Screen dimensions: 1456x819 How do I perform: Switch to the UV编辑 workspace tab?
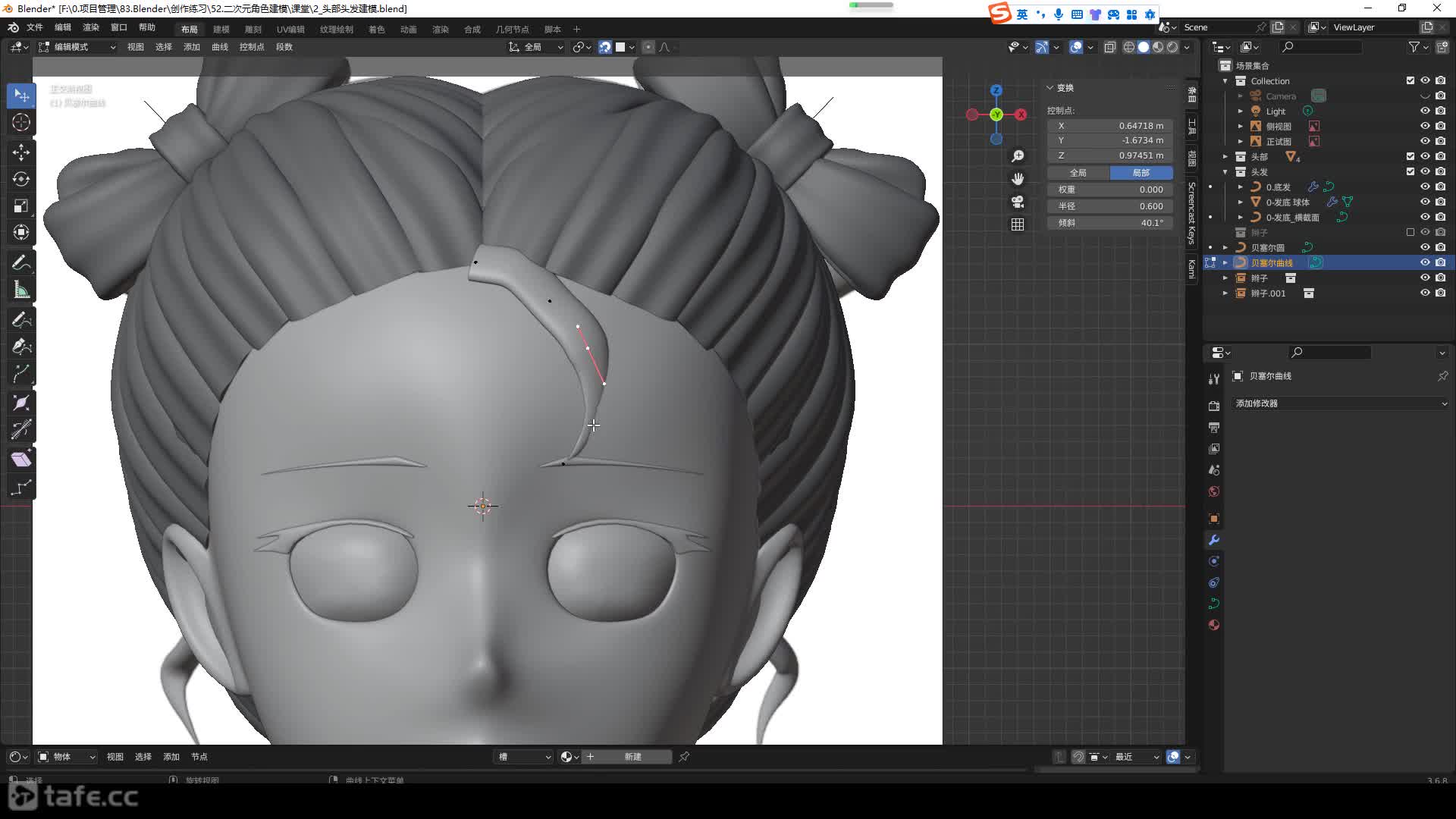tap(290, 30)
